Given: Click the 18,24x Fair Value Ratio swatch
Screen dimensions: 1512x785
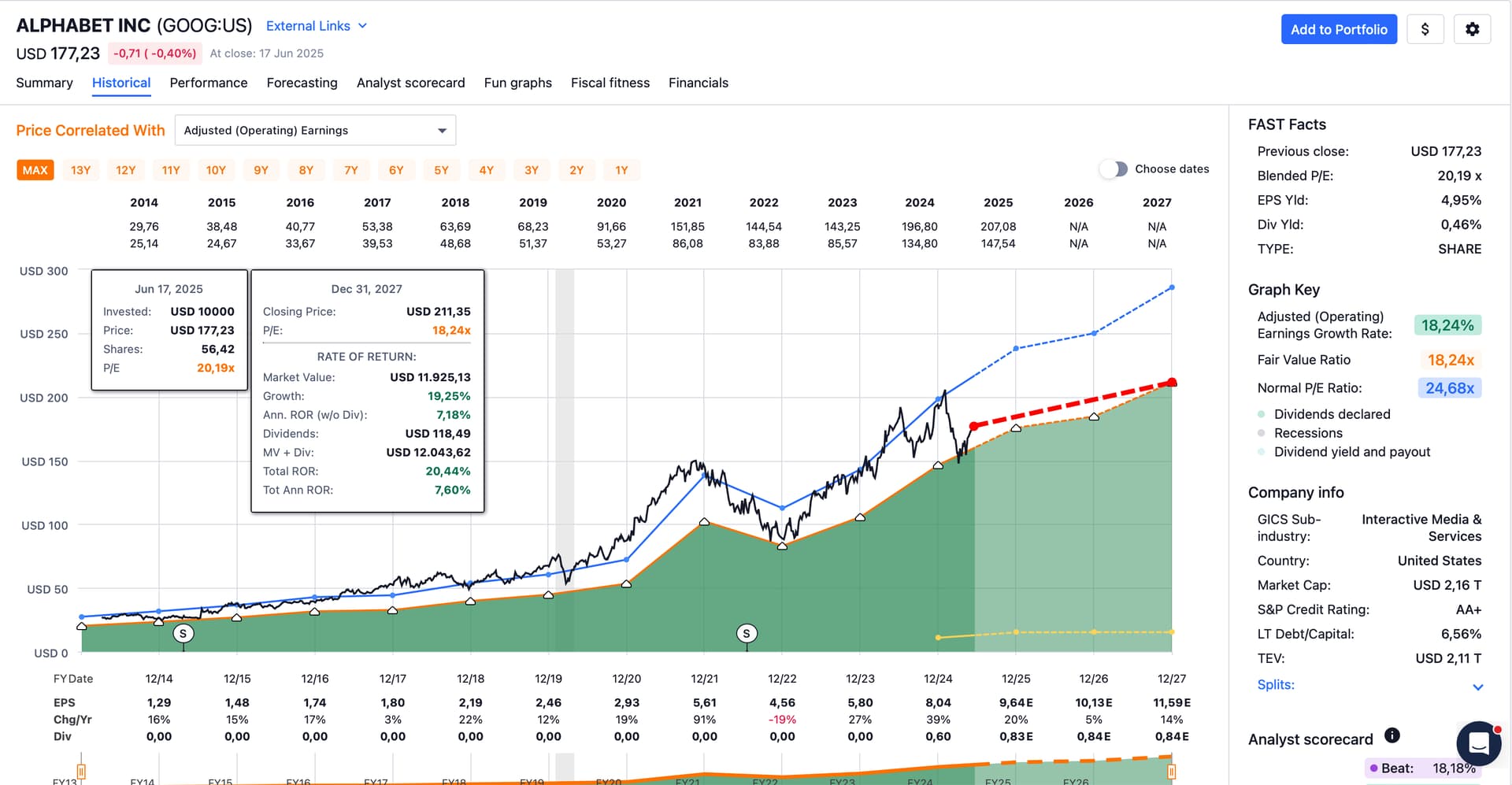Looking at the screenshot, I should coord(1451,360).
